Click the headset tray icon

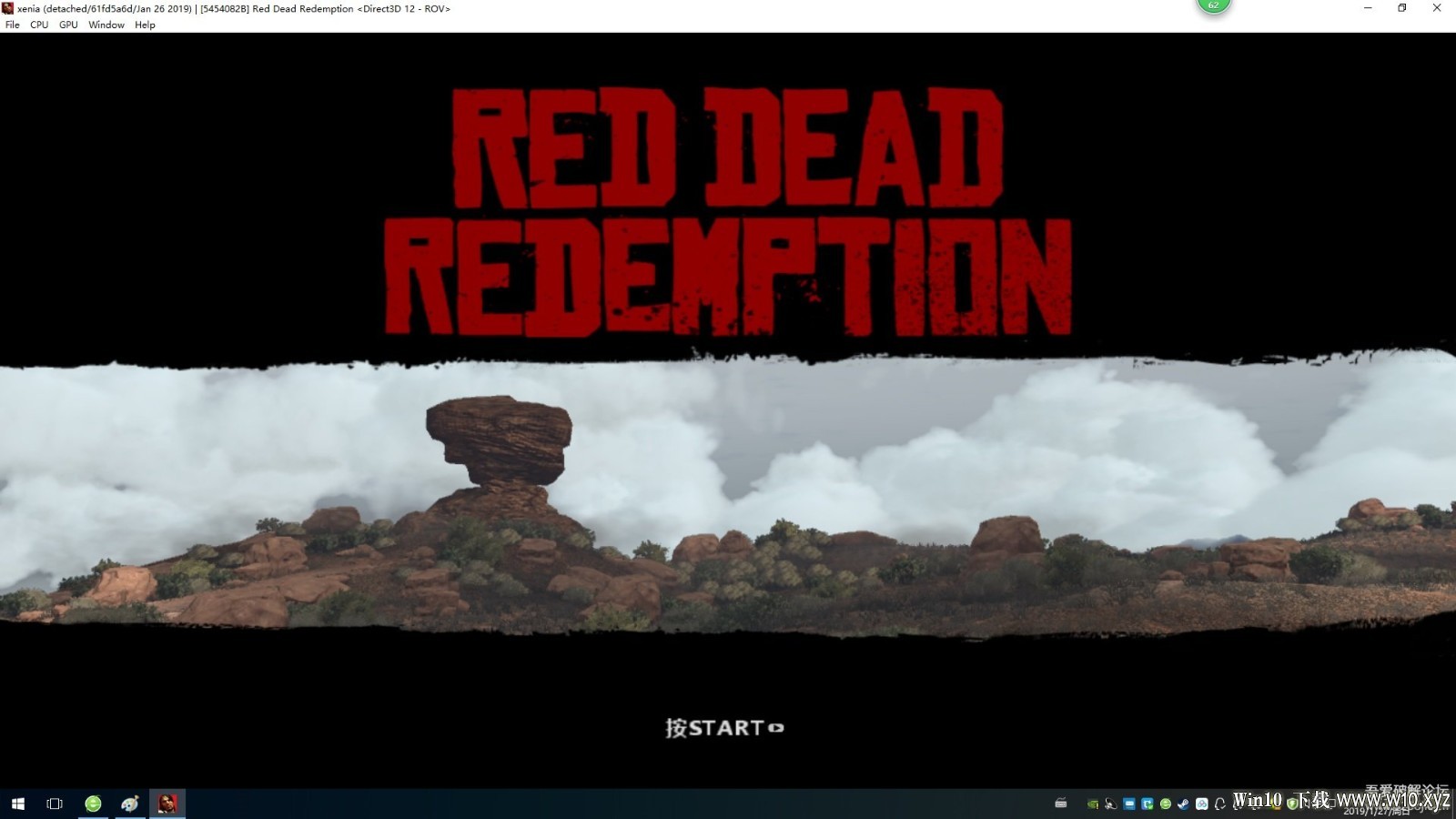1219,804
